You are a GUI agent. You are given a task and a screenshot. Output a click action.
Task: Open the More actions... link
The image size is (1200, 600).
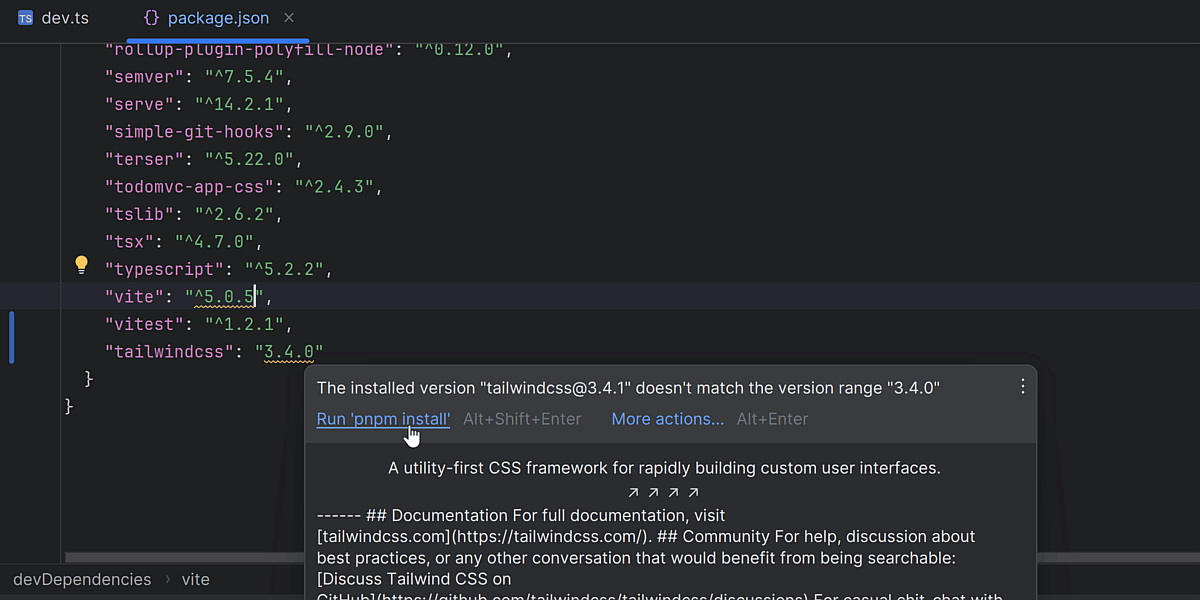tap(667, 419)
